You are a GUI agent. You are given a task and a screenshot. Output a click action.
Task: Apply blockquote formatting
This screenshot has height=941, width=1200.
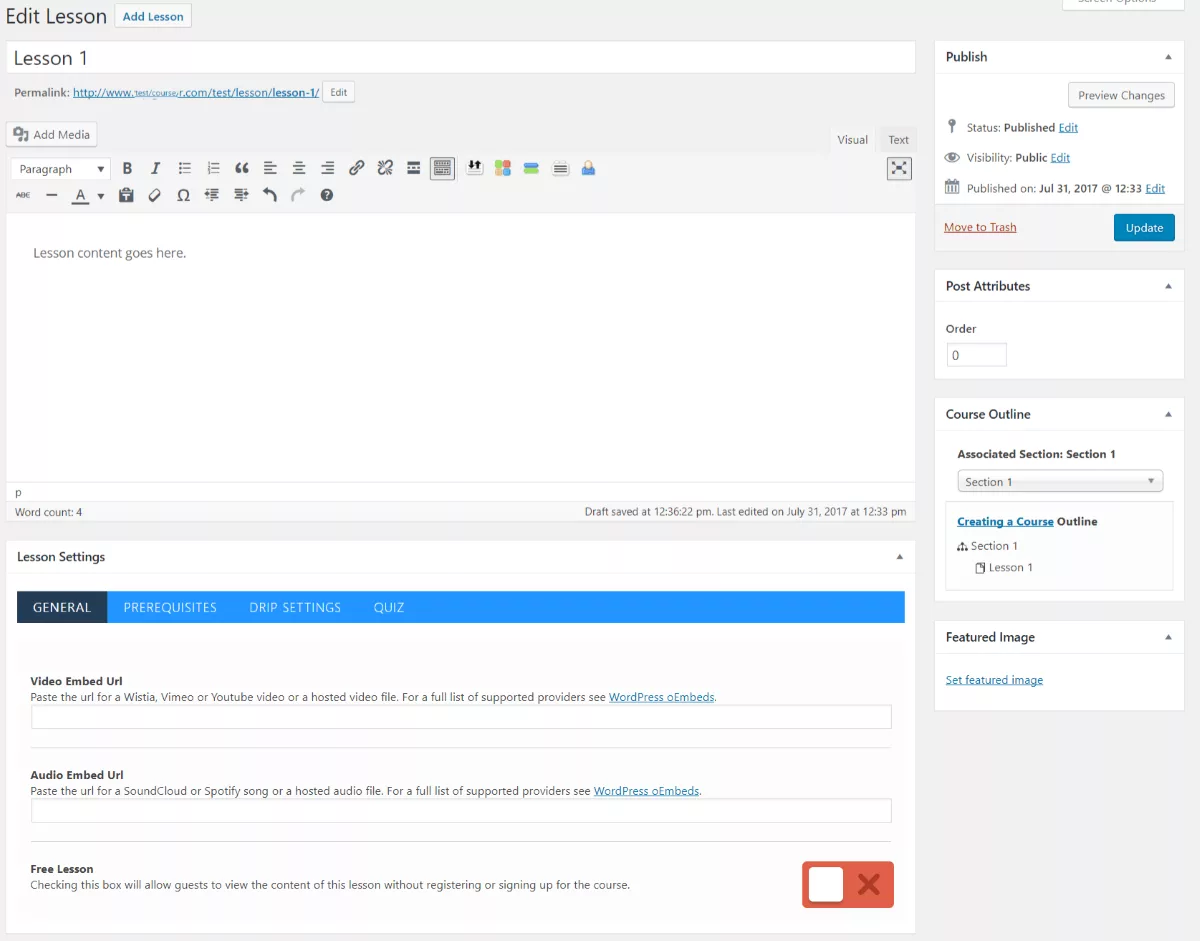click(242, 169)
